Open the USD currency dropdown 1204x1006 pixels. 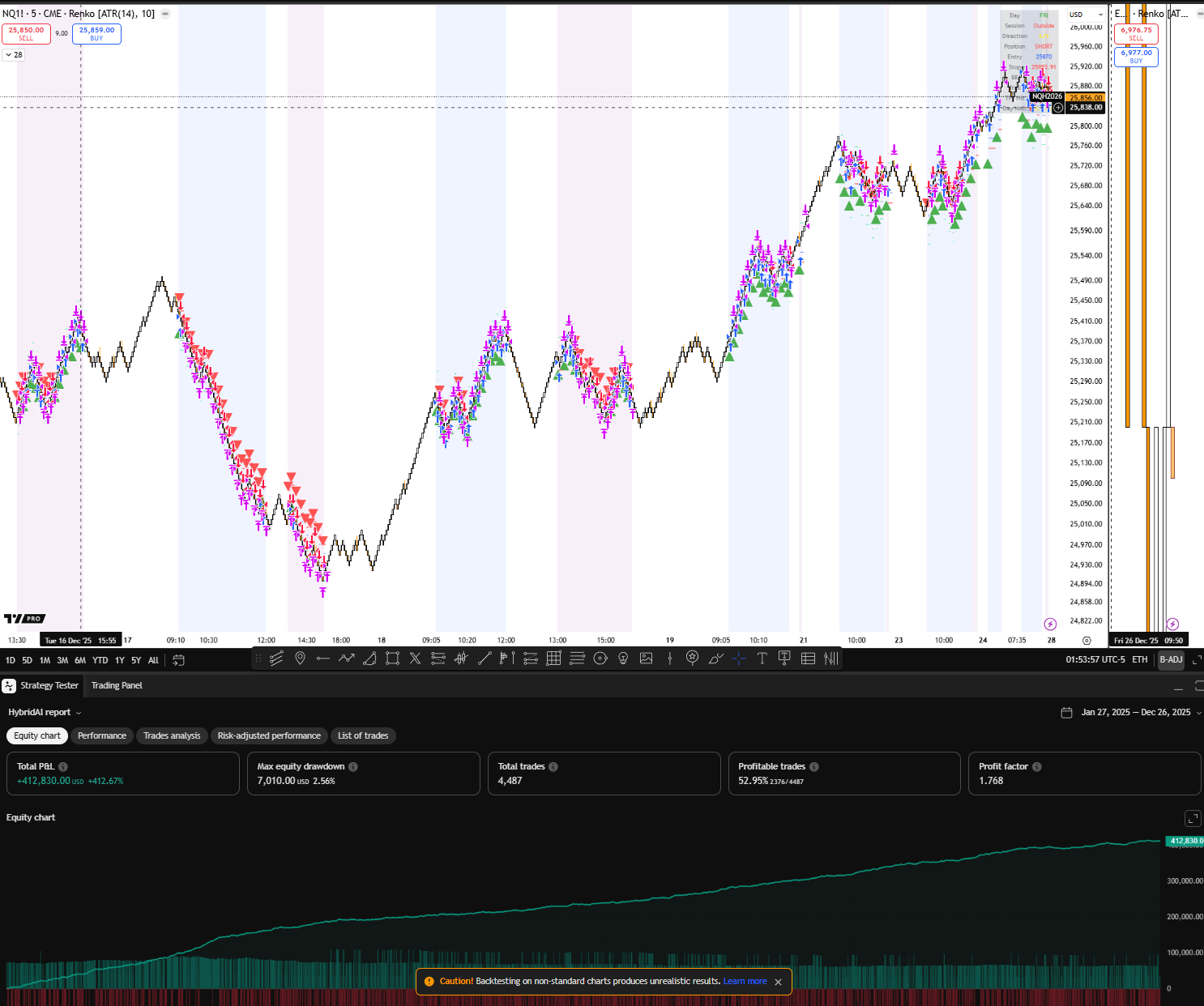[x=1087, y=14]
